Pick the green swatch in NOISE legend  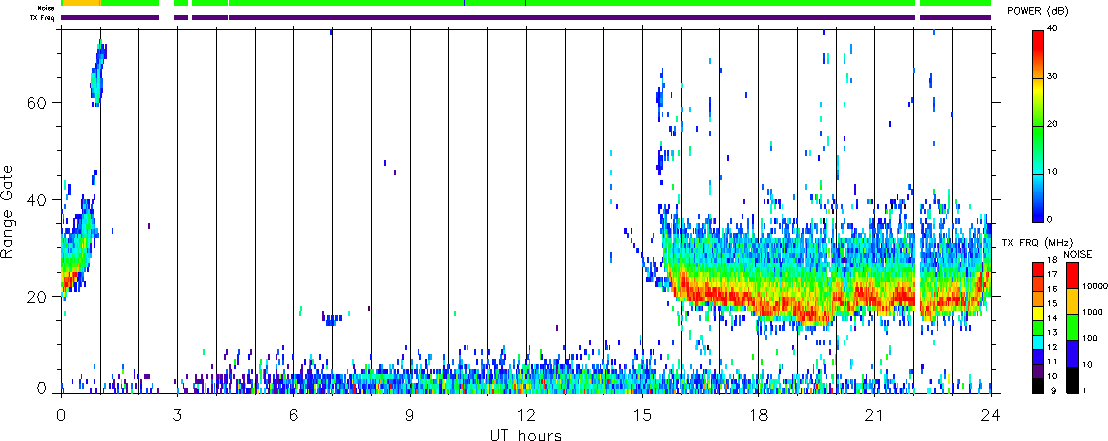pyautogui.click(x=1072, y=328)
